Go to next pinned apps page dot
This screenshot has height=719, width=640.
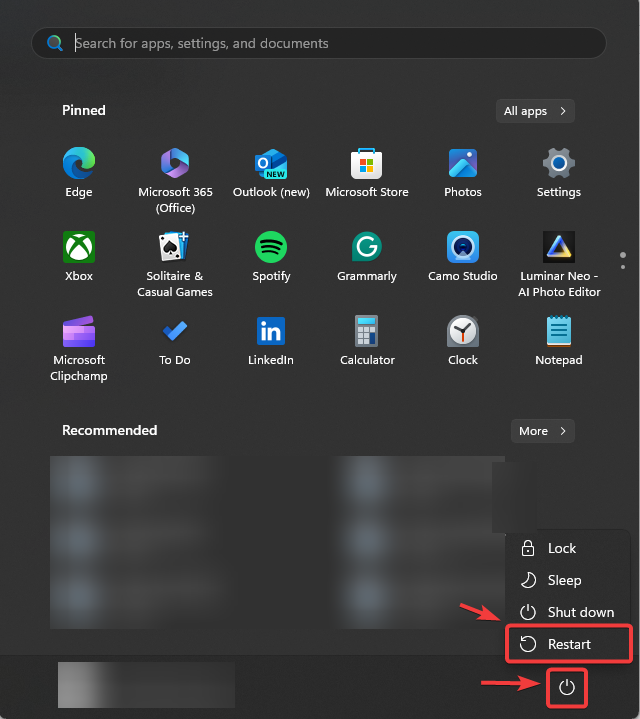point(623,267)
